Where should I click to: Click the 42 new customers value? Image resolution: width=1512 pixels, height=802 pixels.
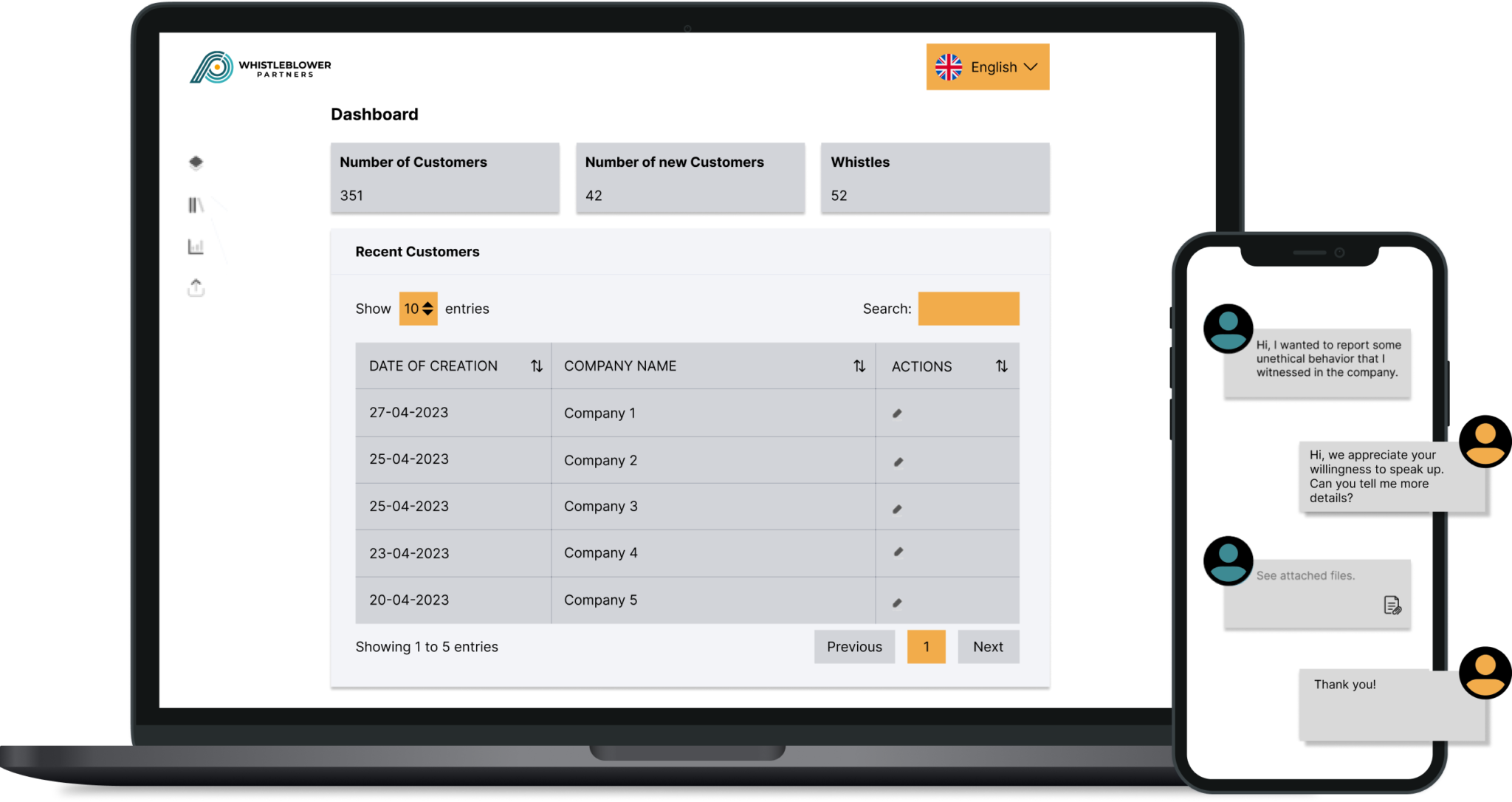(x=594, y=196)
